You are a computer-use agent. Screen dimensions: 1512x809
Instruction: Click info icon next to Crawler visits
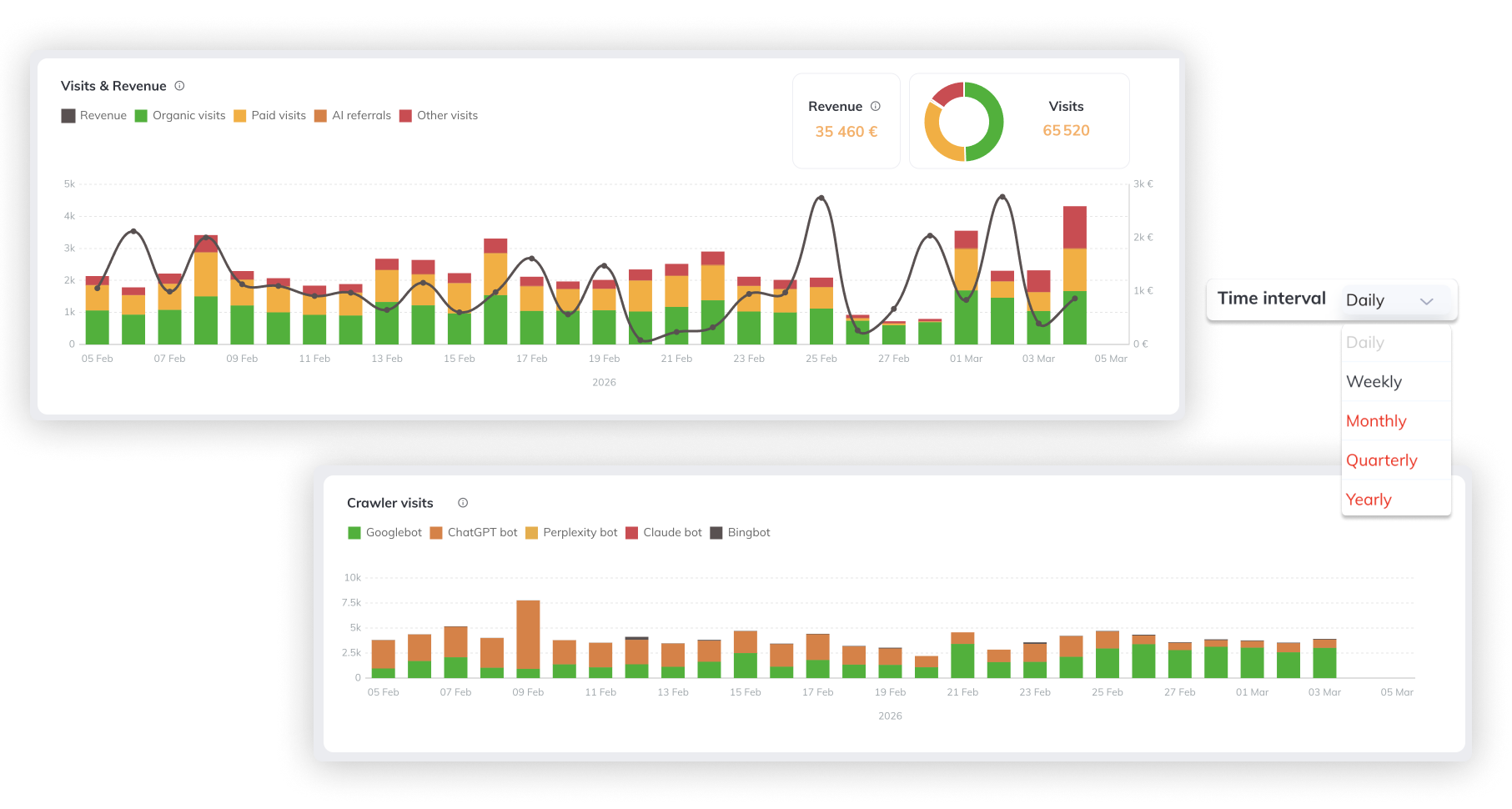tap(463, 503)
